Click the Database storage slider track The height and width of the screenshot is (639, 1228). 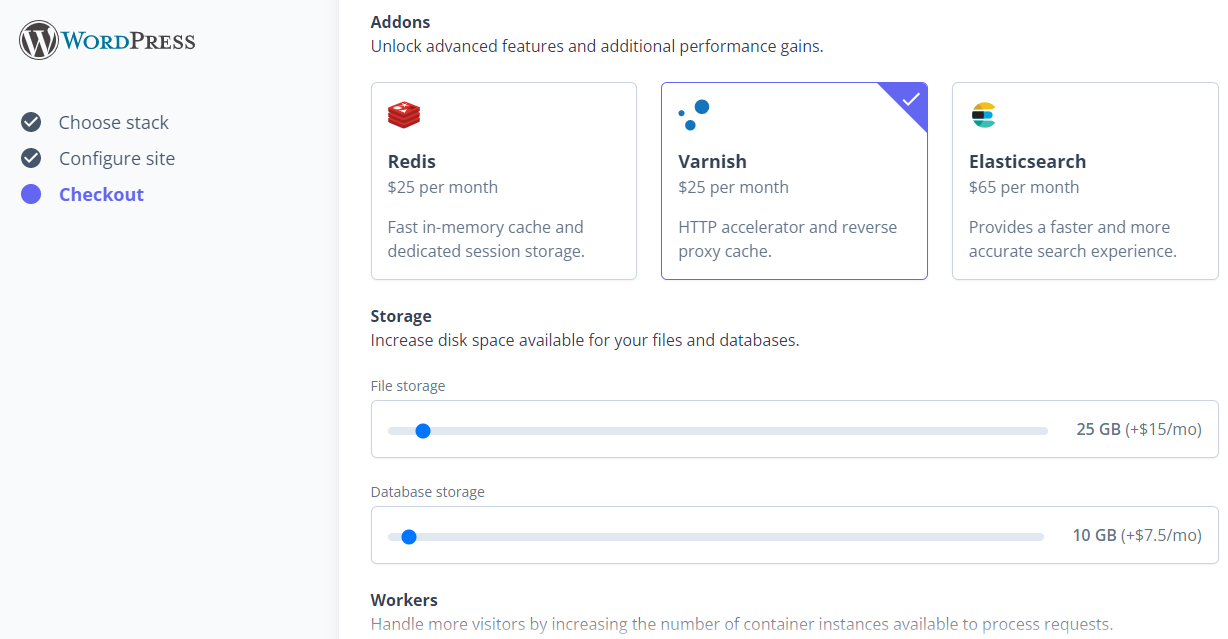(716, 537)
